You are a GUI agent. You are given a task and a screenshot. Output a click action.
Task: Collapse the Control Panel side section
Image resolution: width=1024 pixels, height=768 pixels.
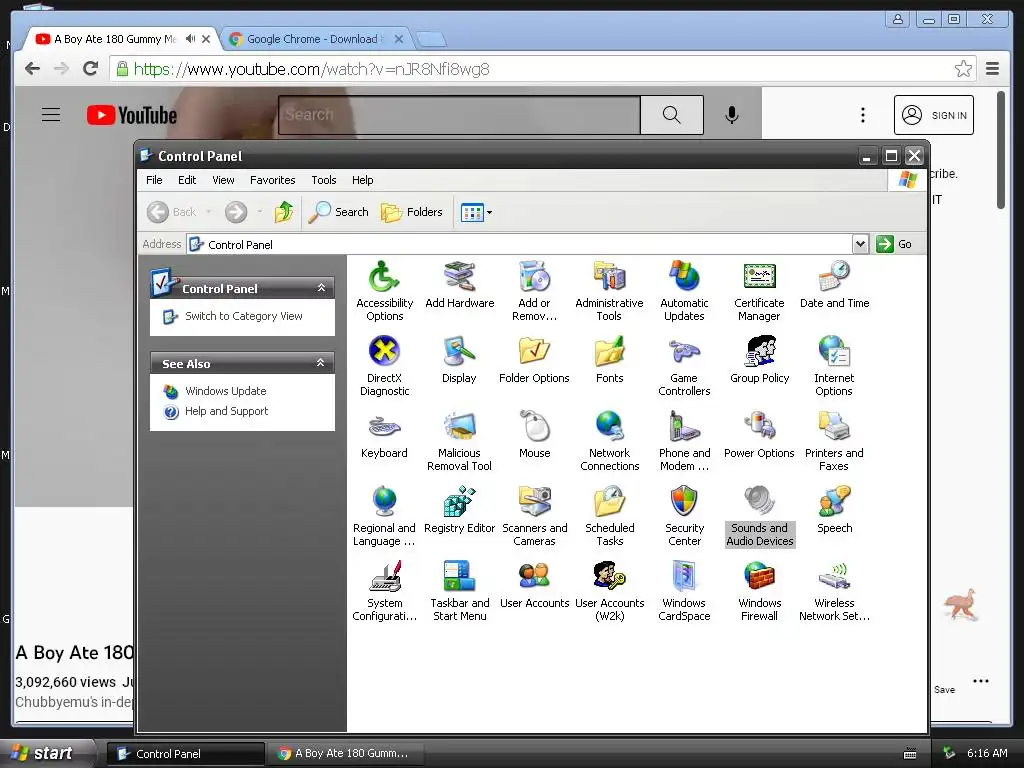click(321, 288)
